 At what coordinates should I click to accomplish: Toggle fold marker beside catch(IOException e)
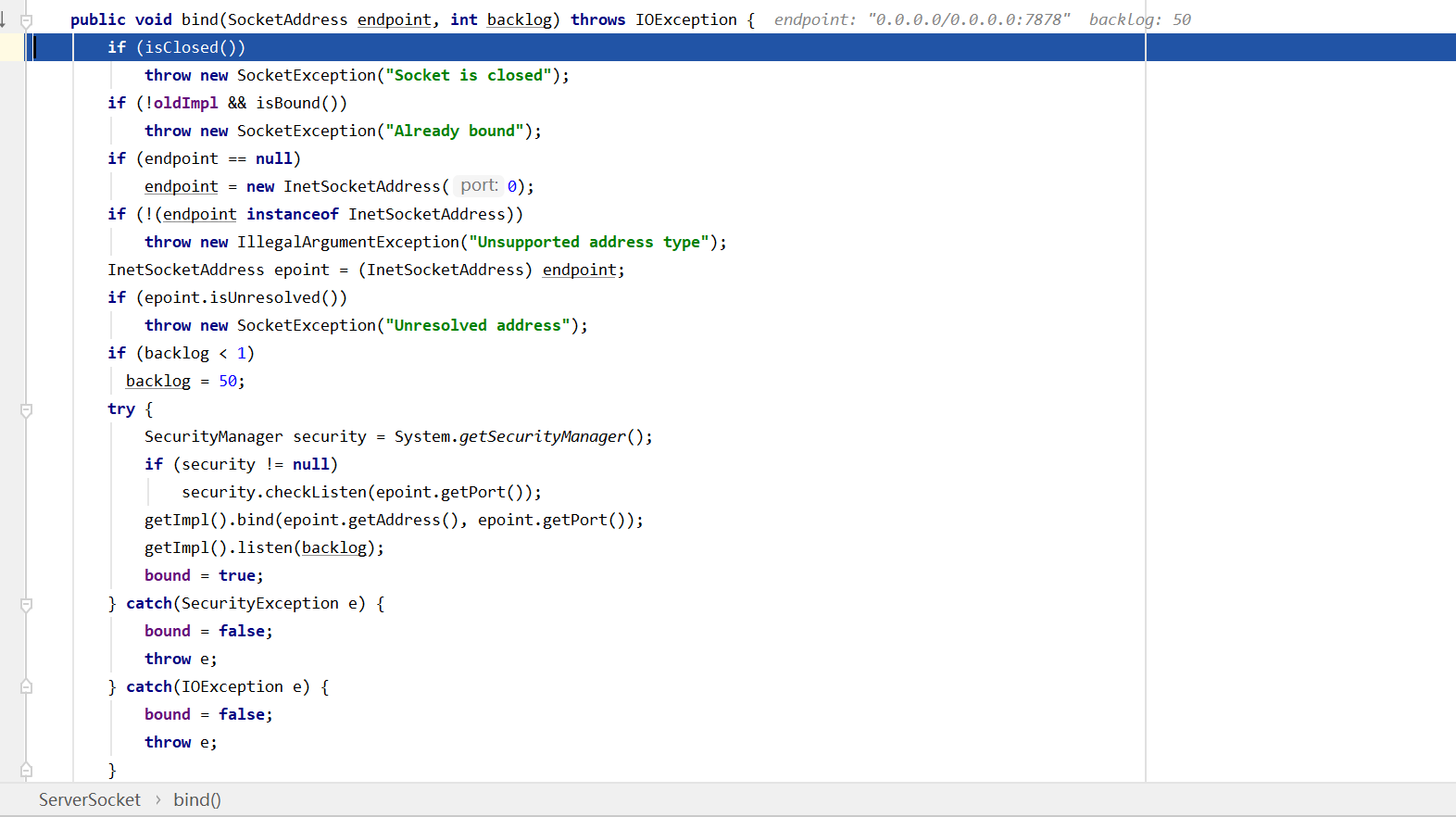(27, 687)
